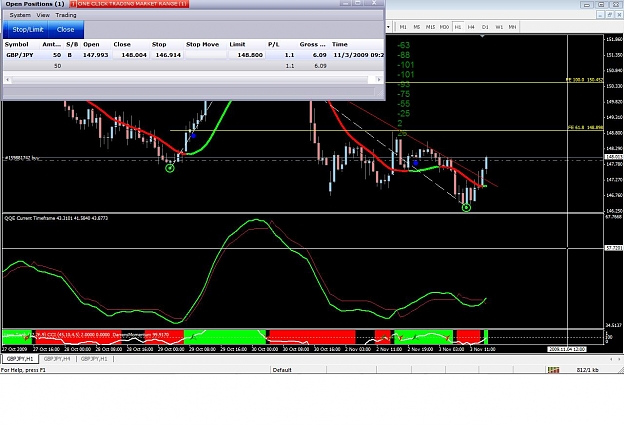Maximize the Open Positions window

[358, 3]
